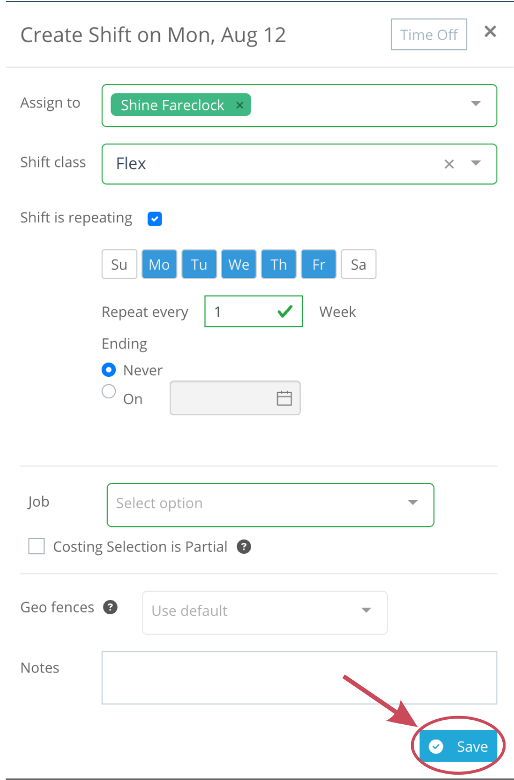Open the Job select option dropdown
Image resolution: width=514 pixels, height=780 pixels.
pyautogui.click(x=270, y=504)
